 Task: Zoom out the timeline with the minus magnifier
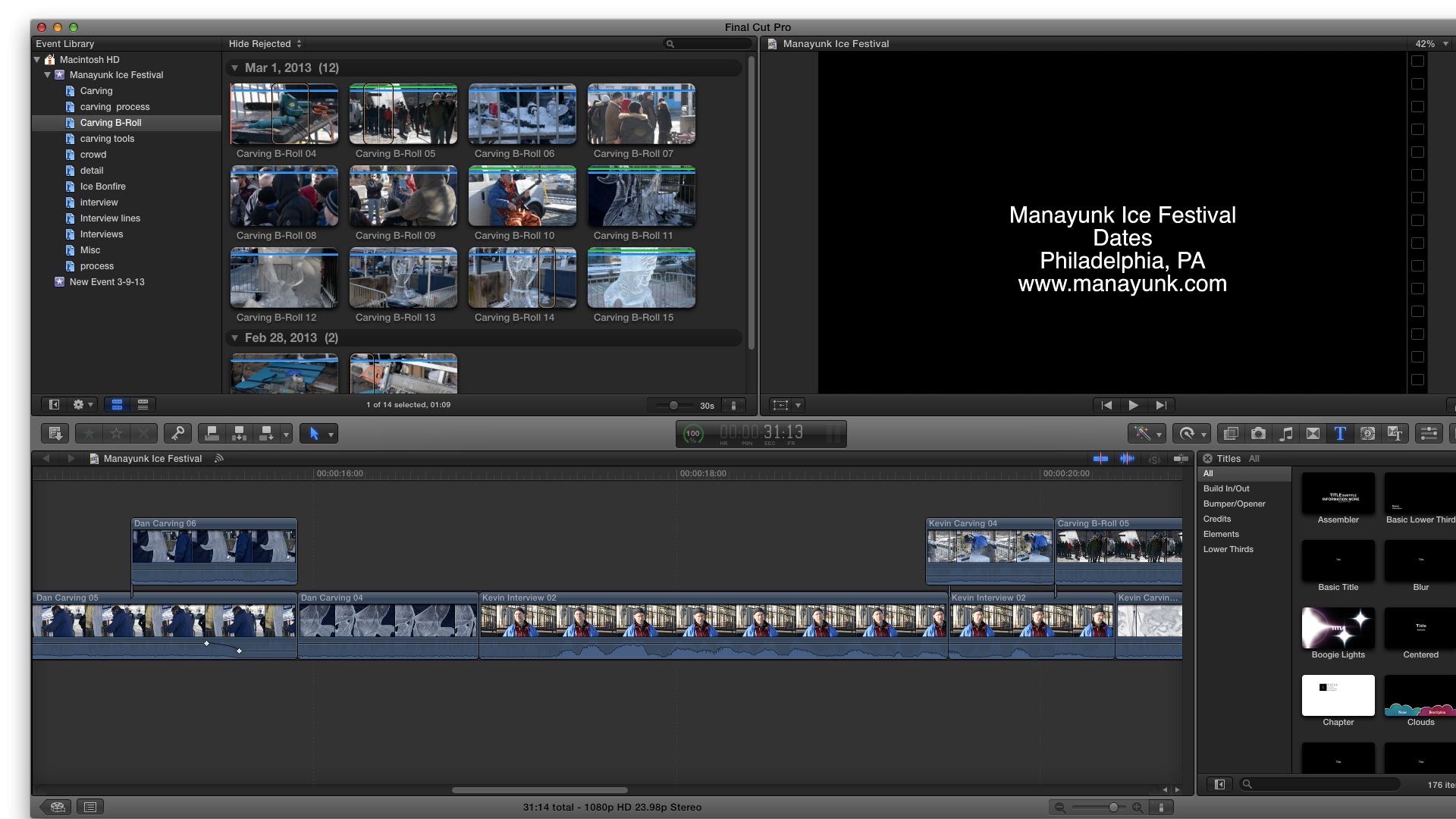(x=1059, y=808)
